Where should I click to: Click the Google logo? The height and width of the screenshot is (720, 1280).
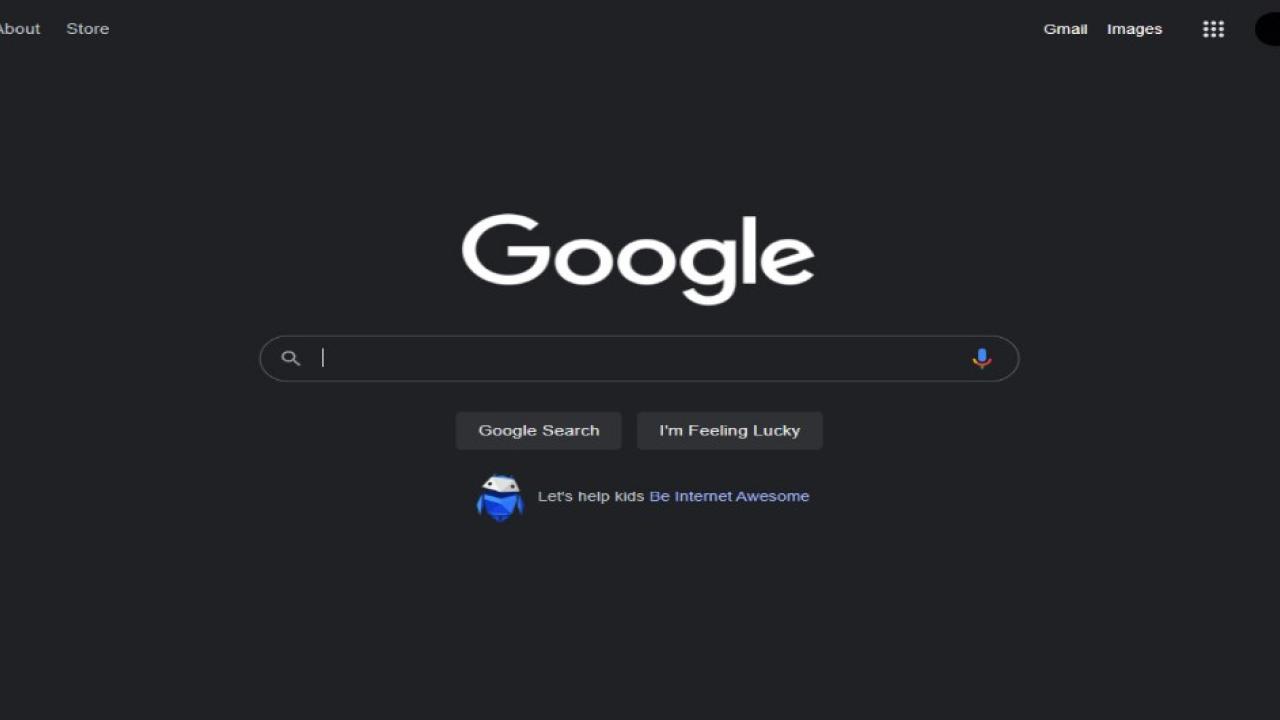638,258
